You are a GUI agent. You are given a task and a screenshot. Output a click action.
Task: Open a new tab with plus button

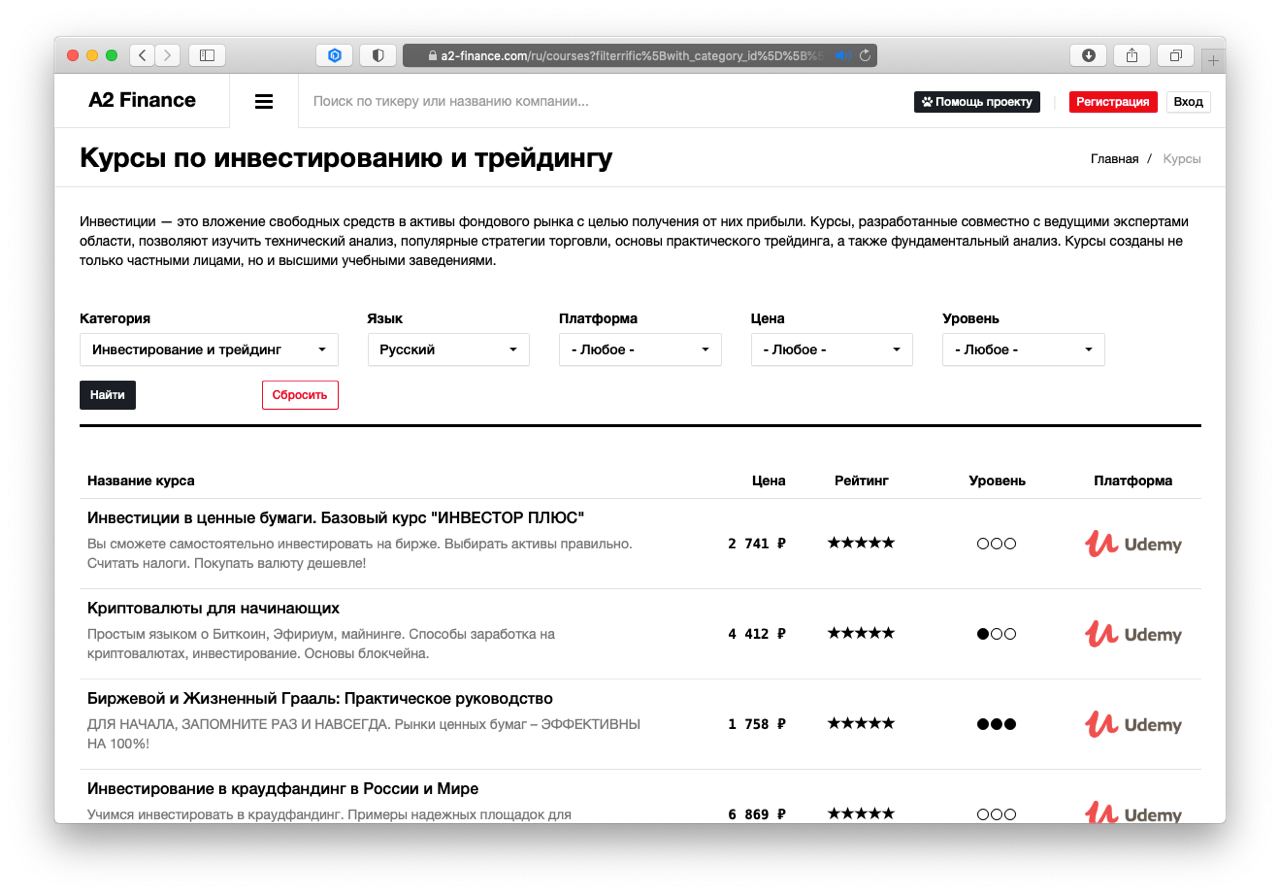(1214, 60)
